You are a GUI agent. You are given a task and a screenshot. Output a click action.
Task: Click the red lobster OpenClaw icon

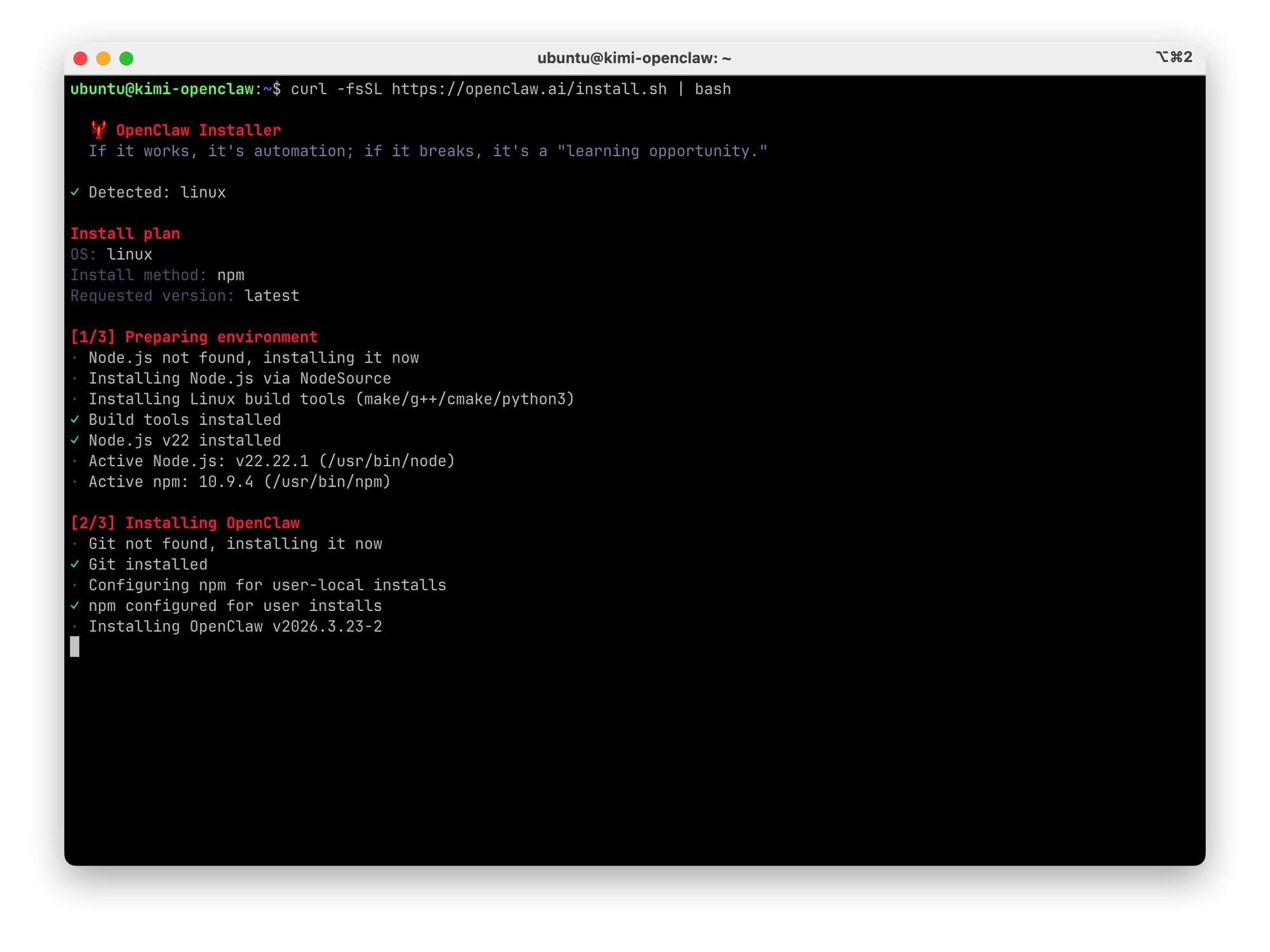[x=98, y=130]
